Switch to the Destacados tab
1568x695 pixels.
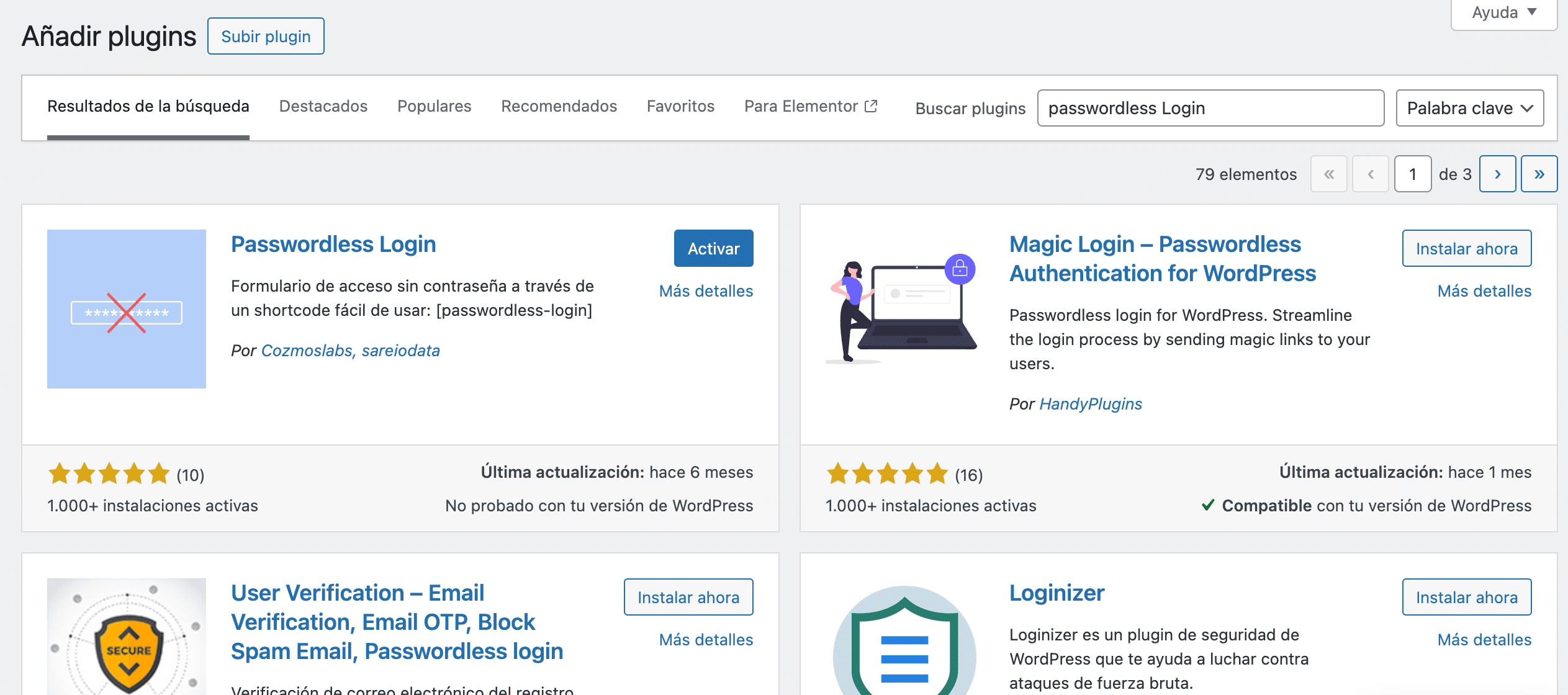[323, 106]
